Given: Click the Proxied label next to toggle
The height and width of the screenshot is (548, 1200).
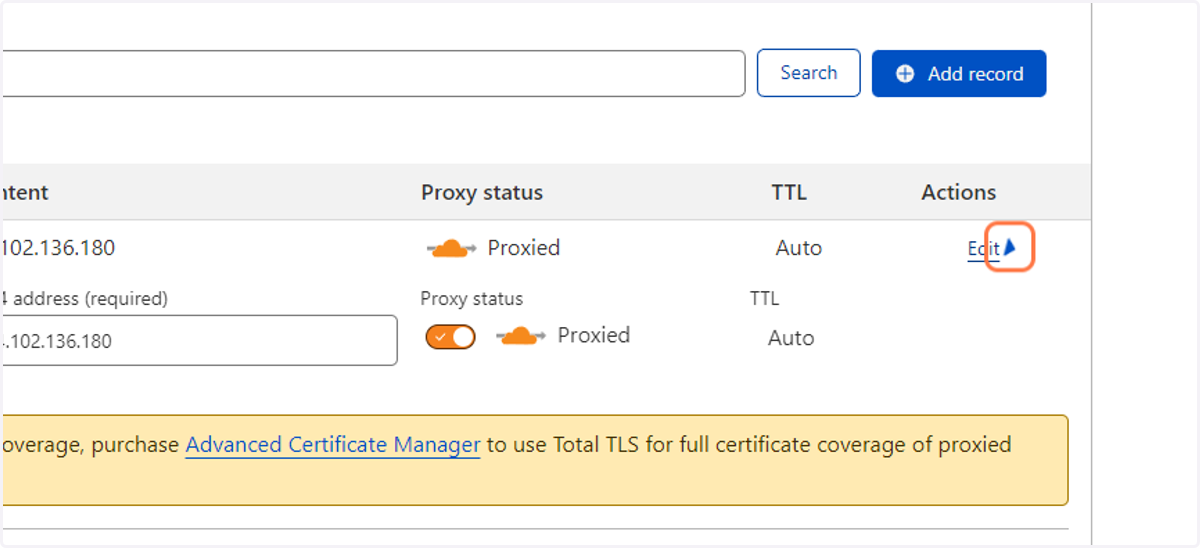Looking at the screenshot, I should [x=594, y=335].
